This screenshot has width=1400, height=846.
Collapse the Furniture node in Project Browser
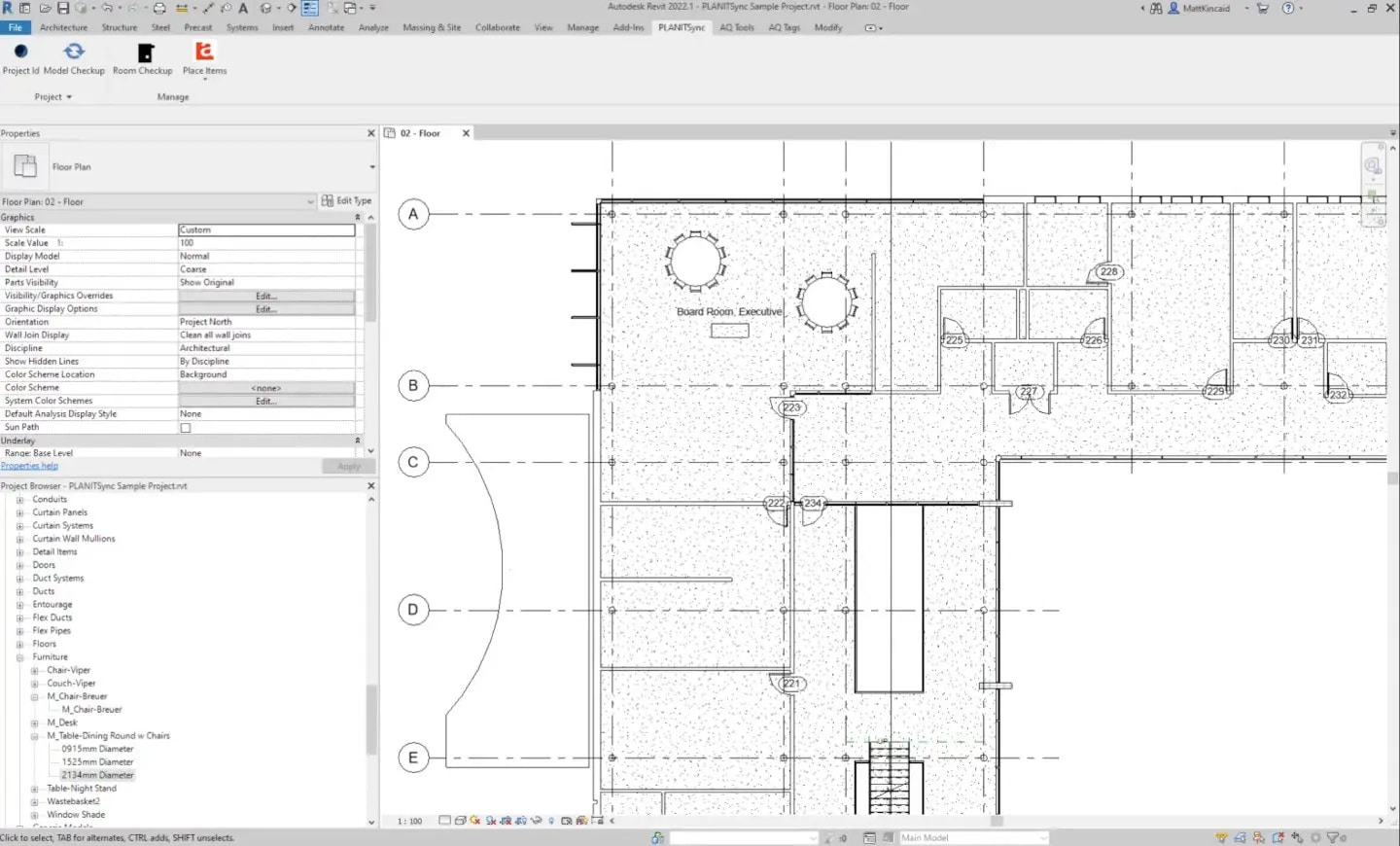point(19,657)
